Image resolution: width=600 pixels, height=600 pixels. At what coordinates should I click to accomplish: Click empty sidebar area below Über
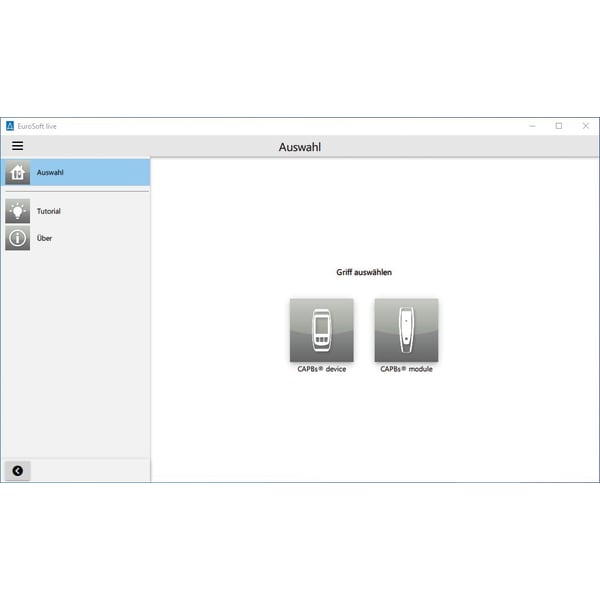click(x=75, y=350)
